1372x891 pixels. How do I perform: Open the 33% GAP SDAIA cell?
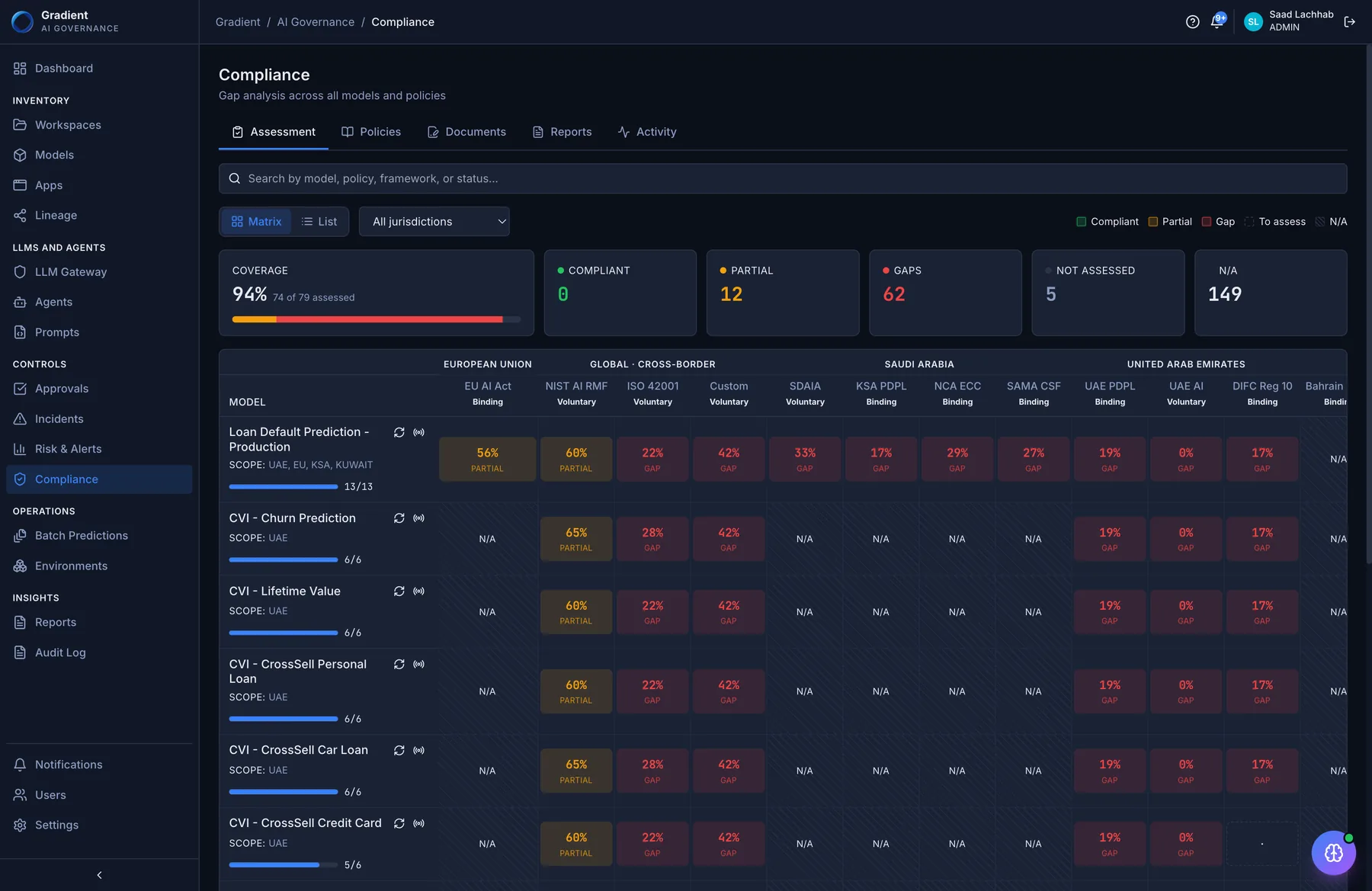coord(805,459)
